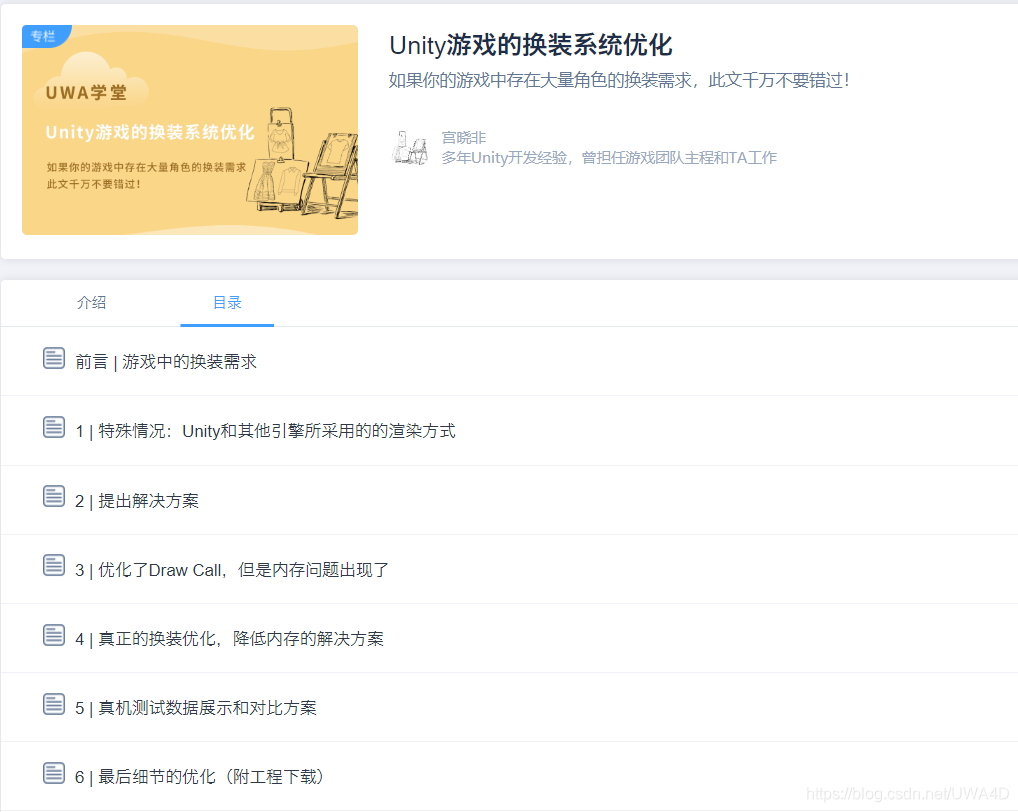1018x812 pixels.
Task: Switch to the 介绍 tab
Action: tap(91, 302)
